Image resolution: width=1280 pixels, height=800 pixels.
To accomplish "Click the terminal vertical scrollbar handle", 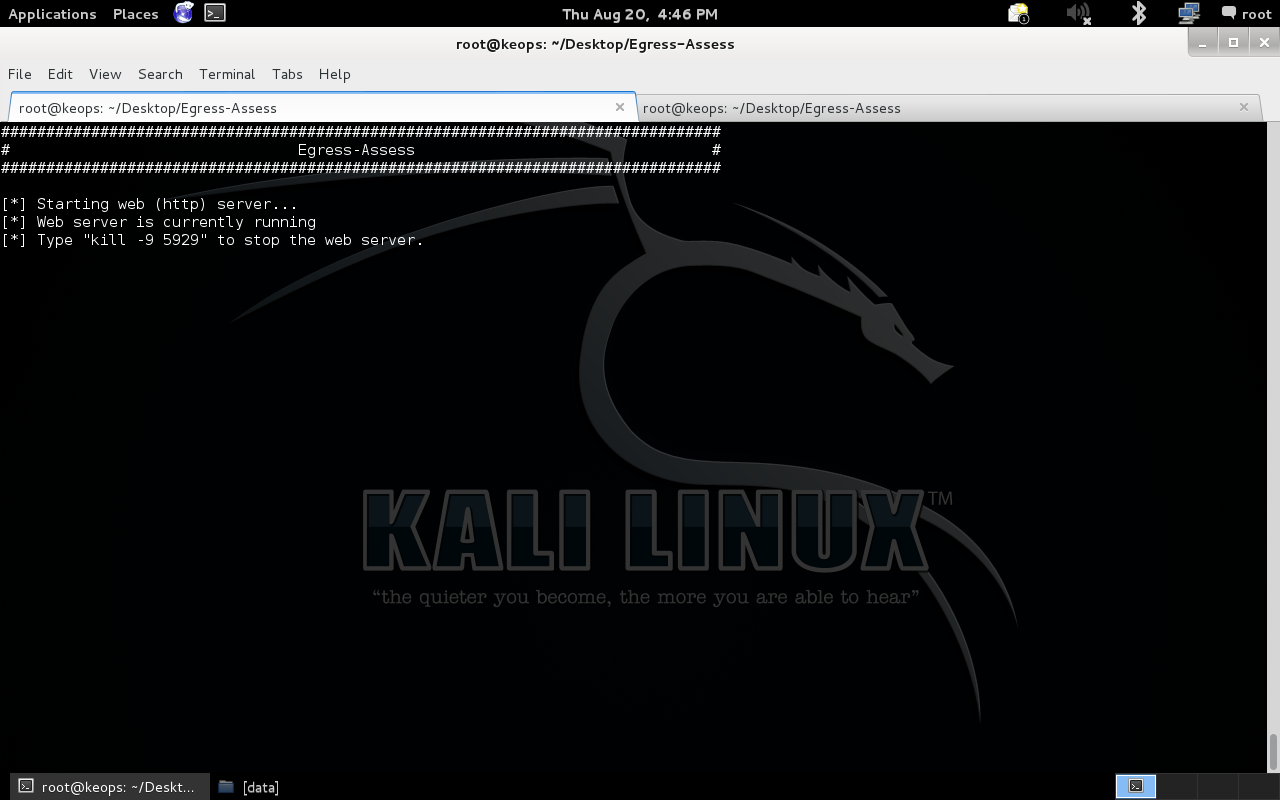I will (1273, 752).
